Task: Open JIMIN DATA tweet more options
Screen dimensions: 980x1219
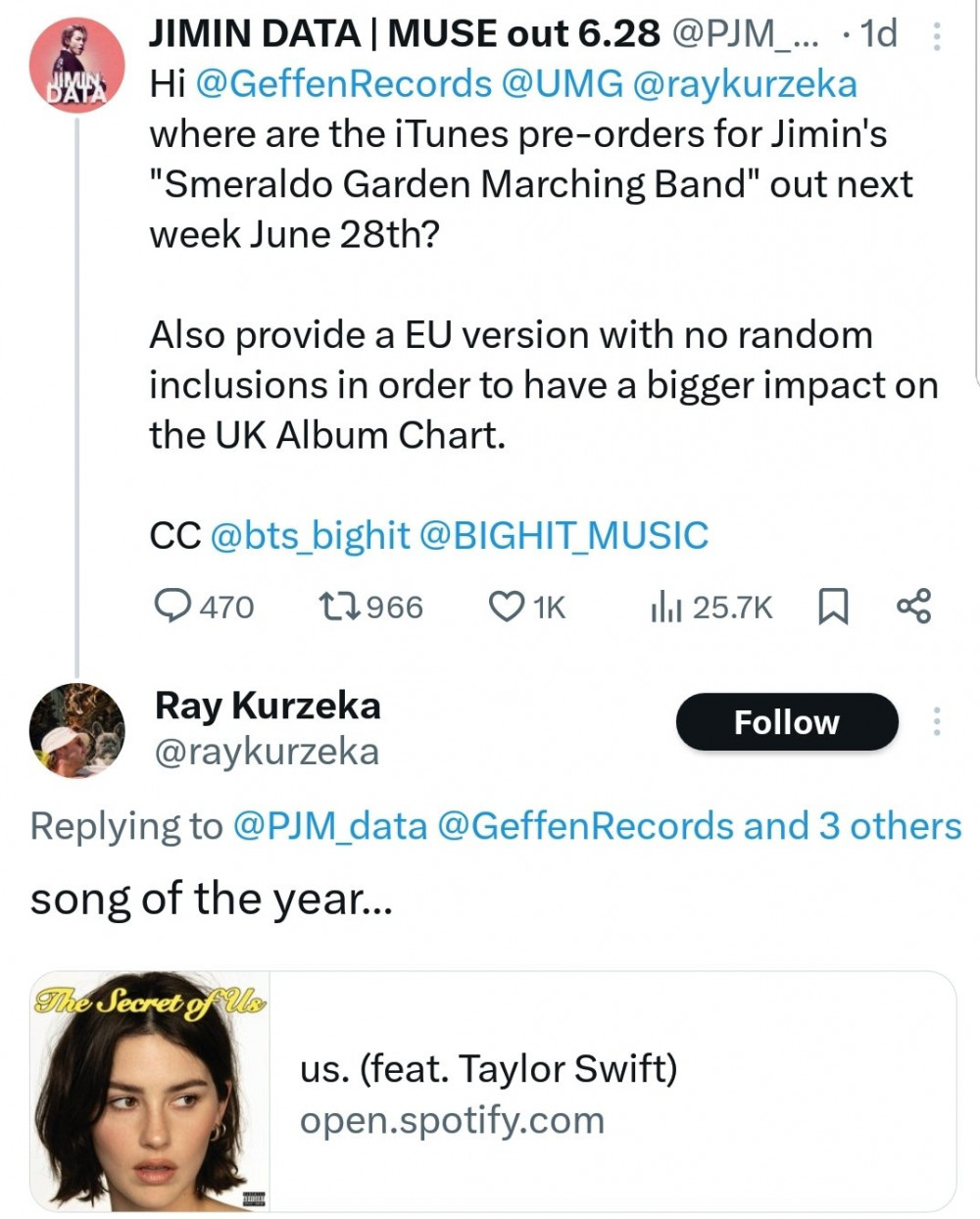Action: pos(937,35)
